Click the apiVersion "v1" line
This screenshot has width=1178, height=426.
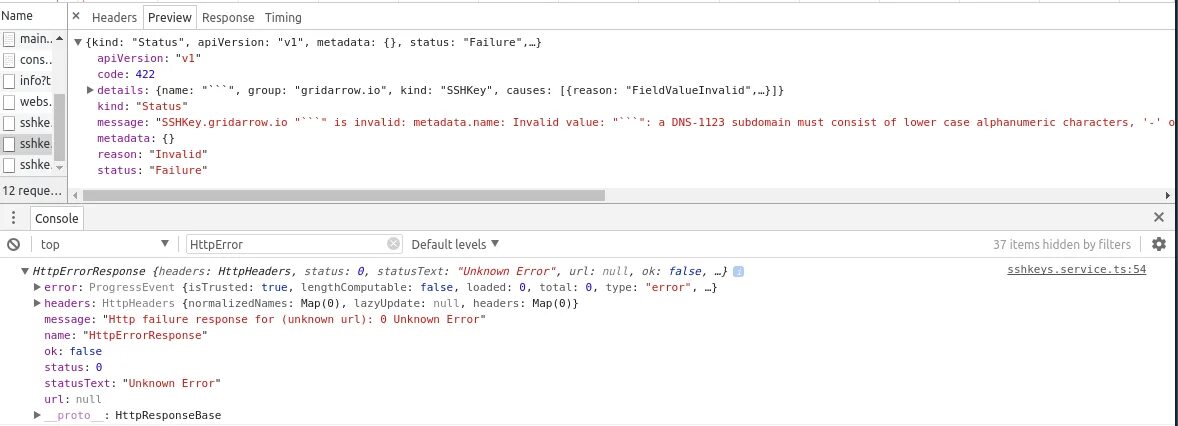click(x=150, y=58)
